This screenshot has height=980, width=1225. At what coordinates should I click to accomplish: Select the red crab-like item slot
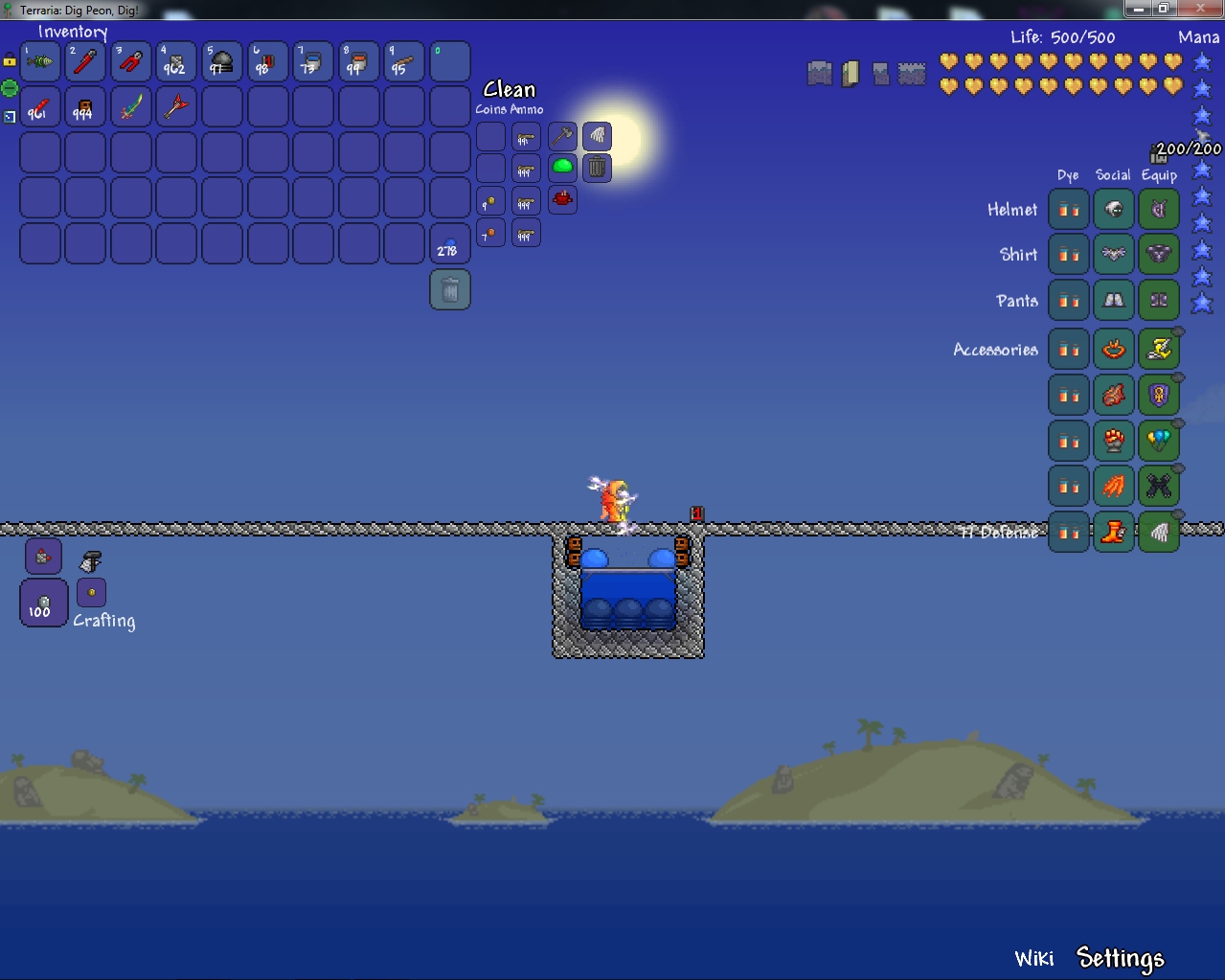coord(562,199)
